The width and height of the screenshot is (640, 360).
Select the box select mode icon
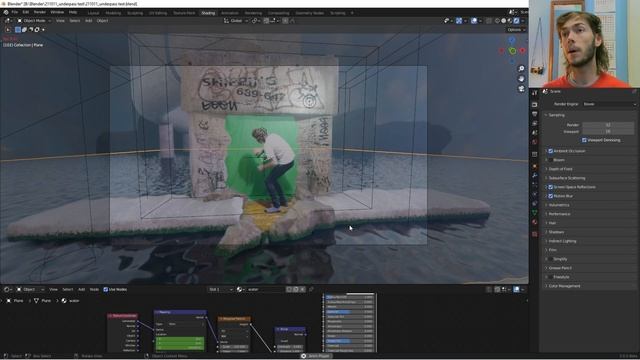coord(18,30)
